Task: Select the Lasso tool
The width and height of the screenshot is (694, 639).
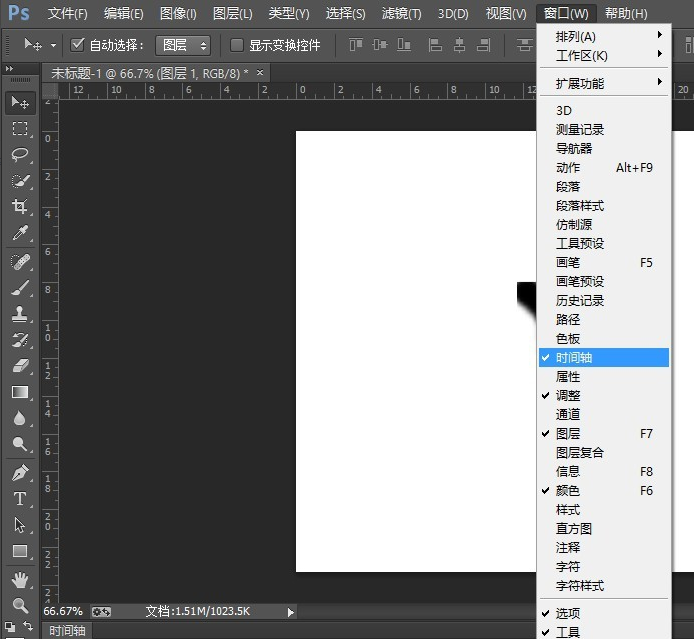Action: coord(20,155)
